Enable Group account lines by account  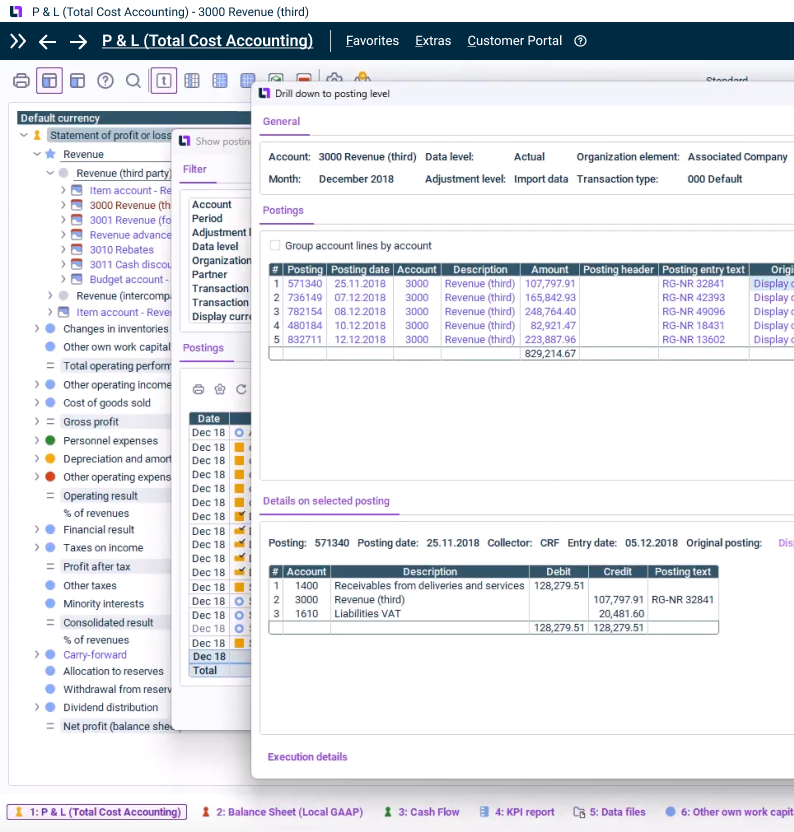click(x=275, y=246)
